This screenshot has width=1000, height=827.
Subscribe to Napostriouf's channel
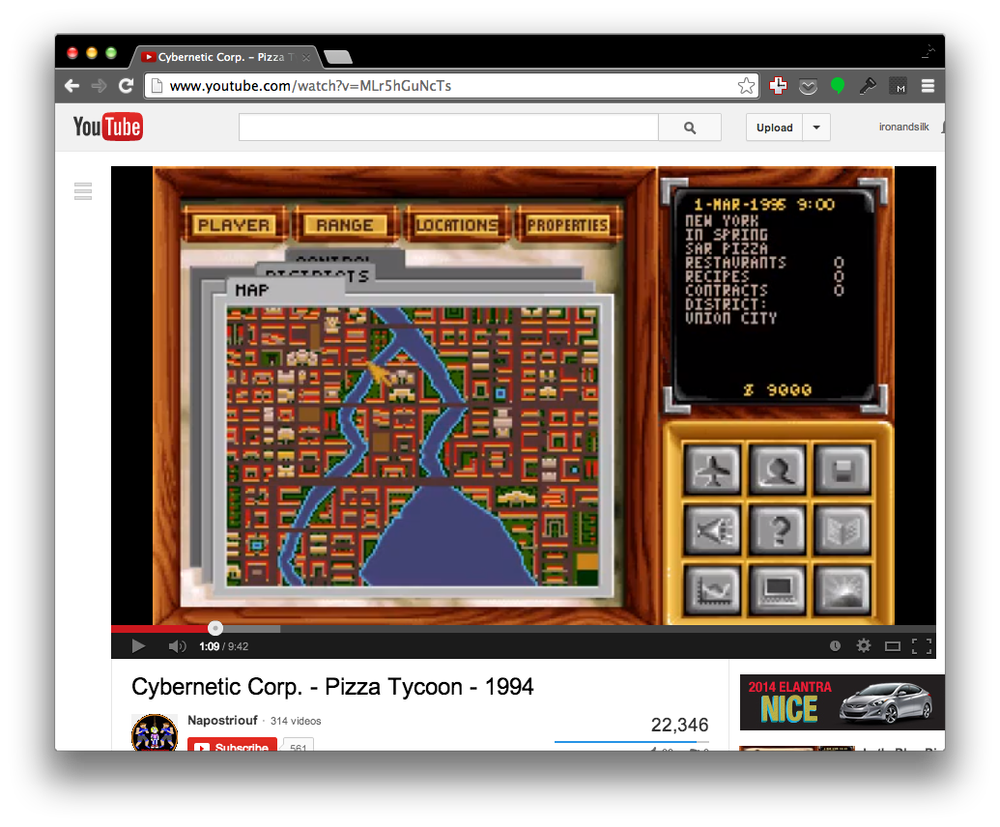click(x=231, y=746)
